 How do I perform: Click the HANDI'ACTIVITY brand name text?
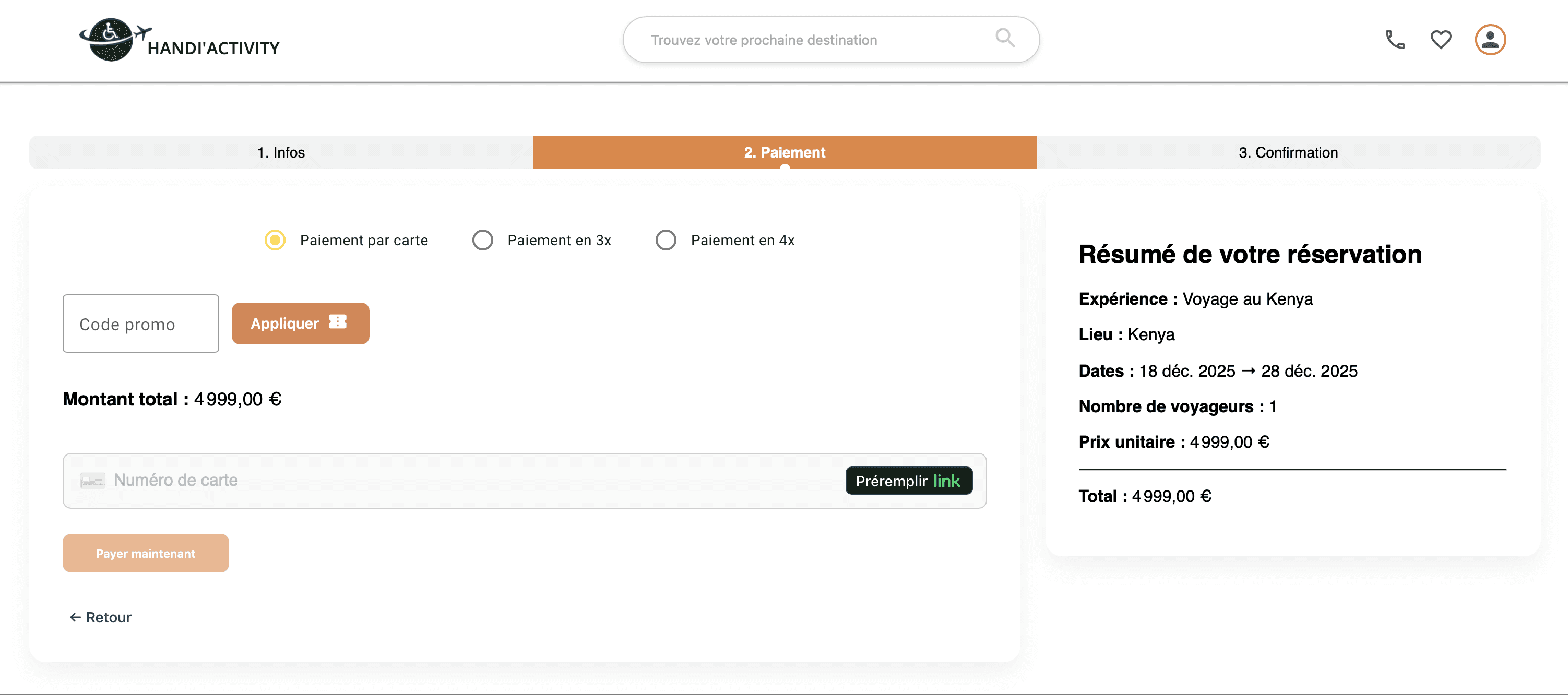point(213,48)
